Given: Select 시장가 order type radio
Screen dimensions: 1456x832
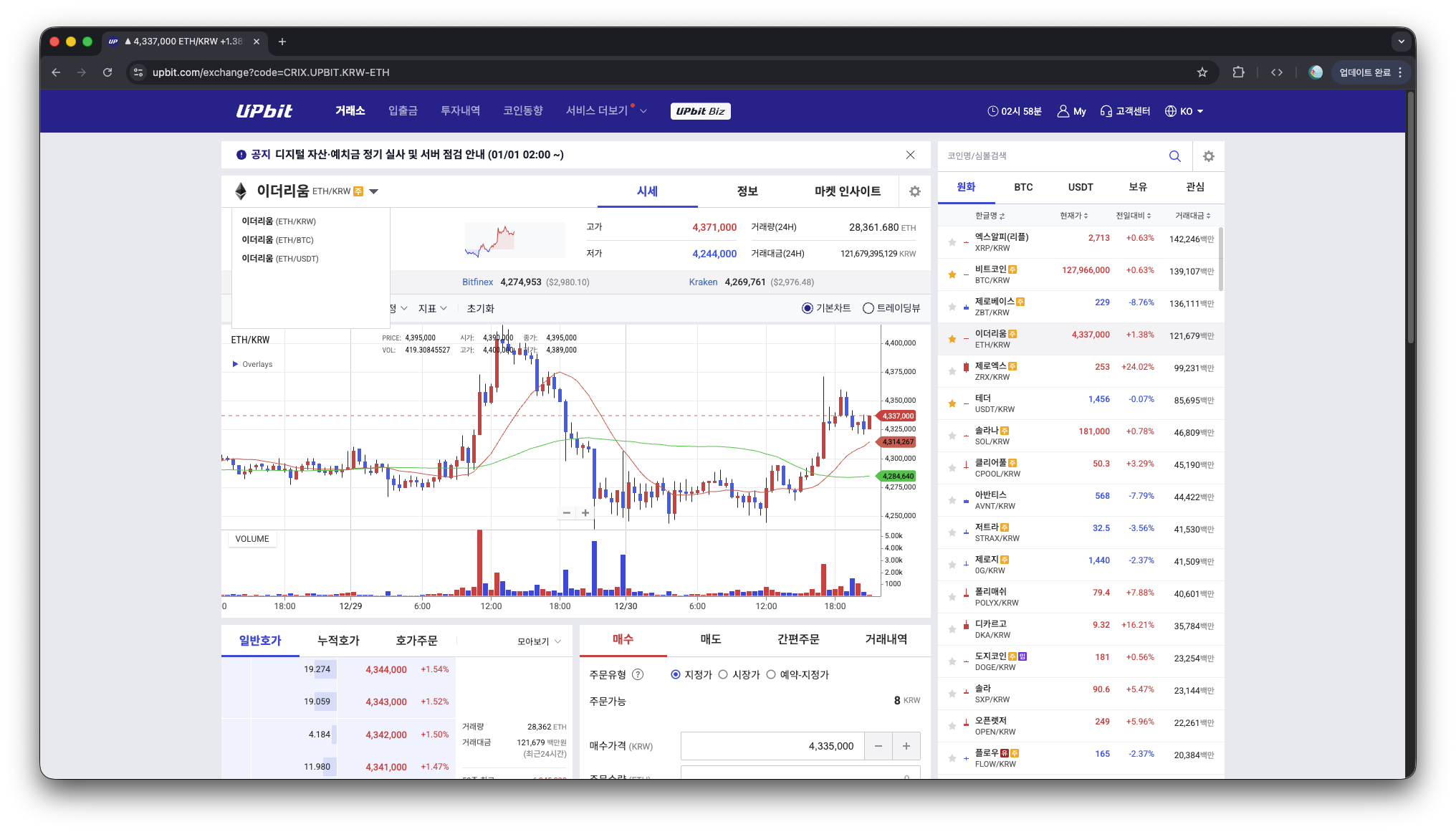Looking at the screenshot, I should coord(723,674).
